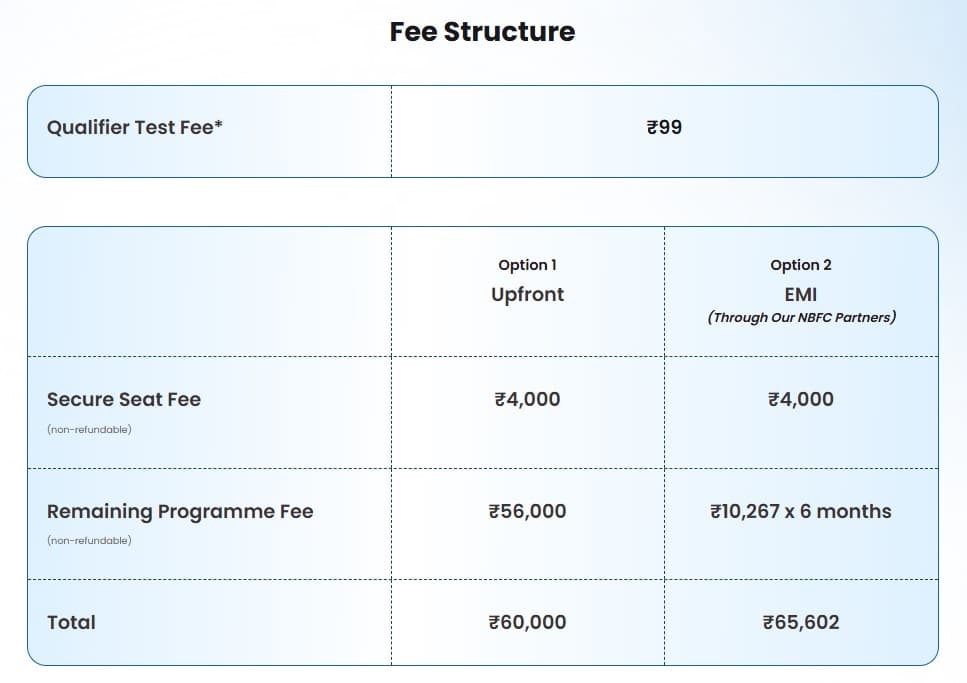Click non-refundable note under Remaining Programme Fee
The image size is (967, 683).
click(89, 541)
